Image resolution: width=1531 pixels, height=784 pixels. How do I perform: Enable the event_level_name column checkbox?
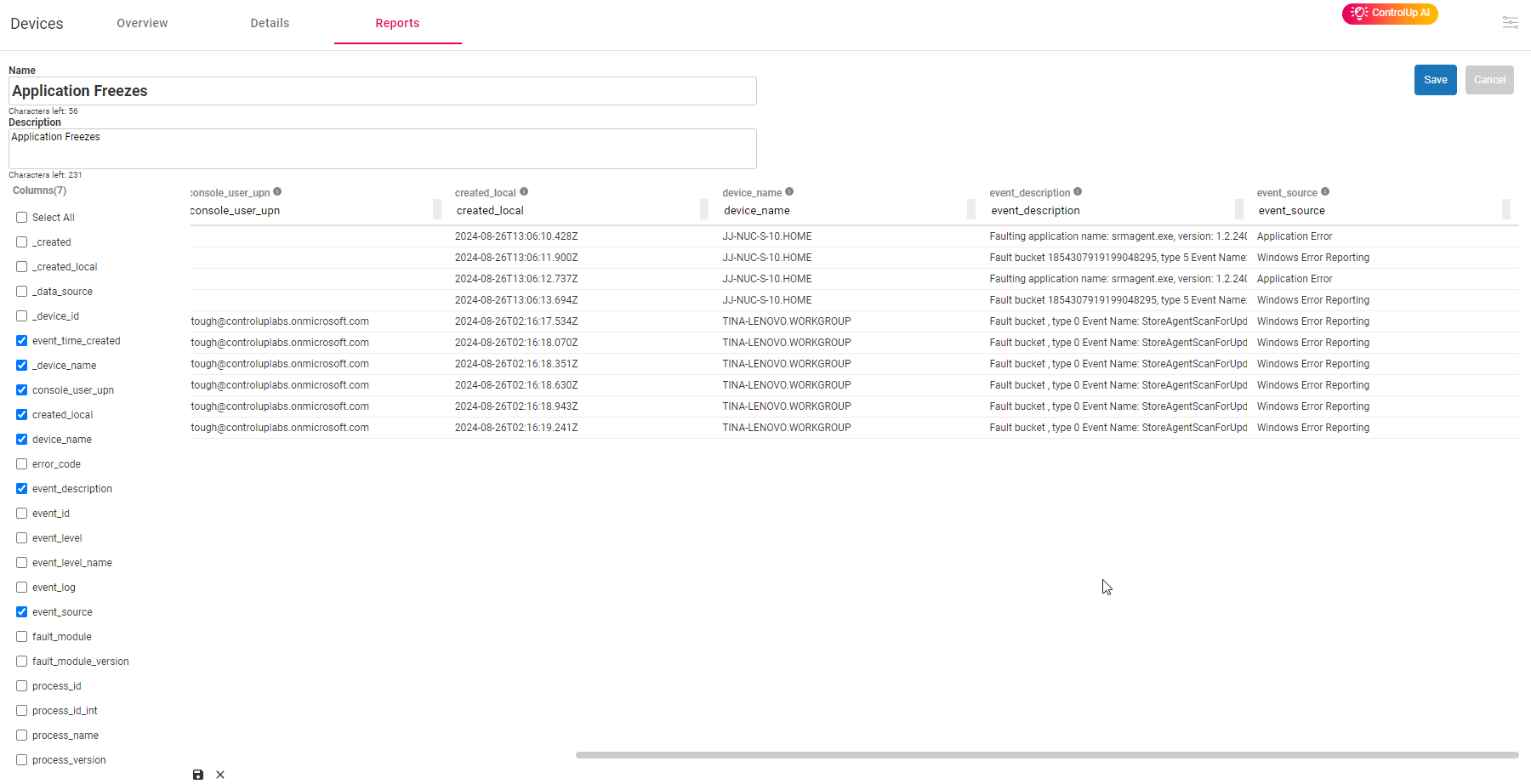[22, 563]
